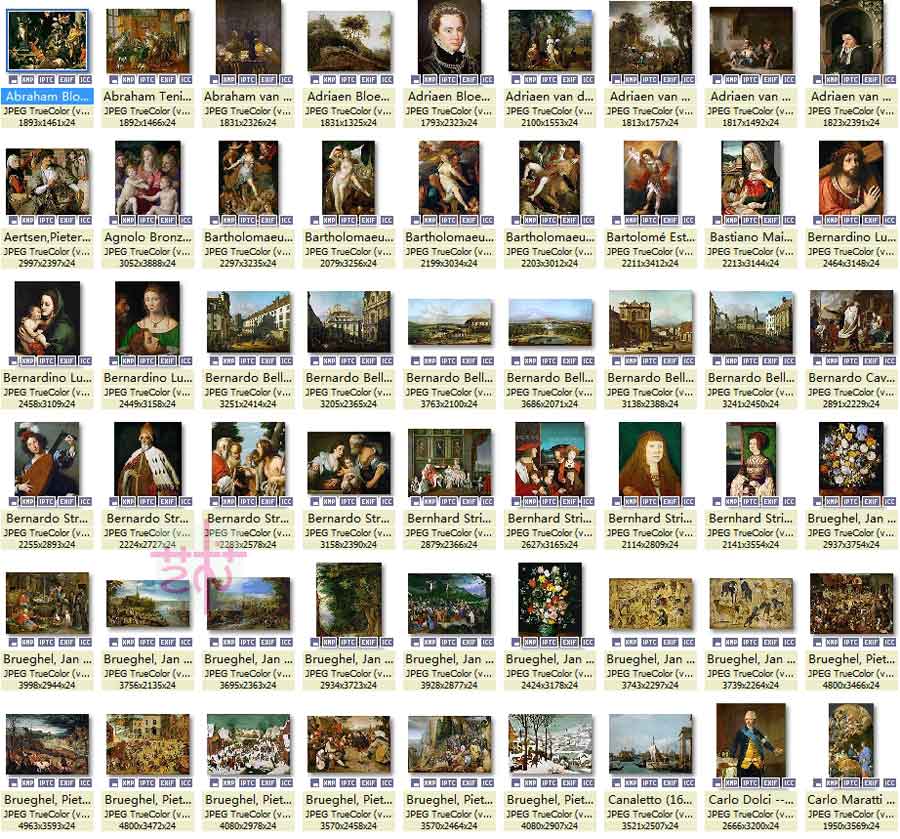Click the ICC badge under Canaletto (16... thumbnail
Image resolution: width=900 pixels, height=839 pixels.
(688, 783)
